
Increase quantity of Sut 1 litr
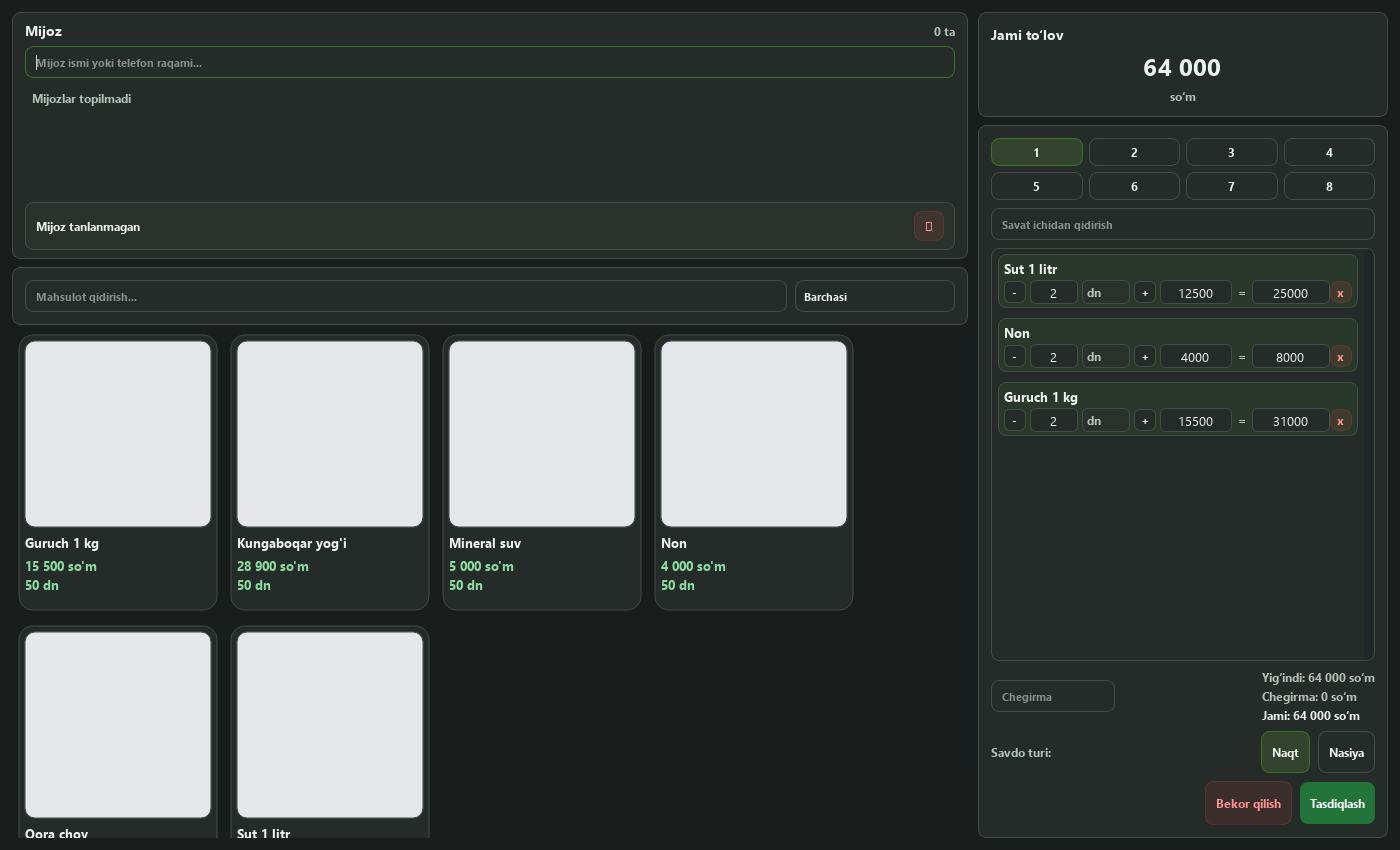pos(1145,293)
